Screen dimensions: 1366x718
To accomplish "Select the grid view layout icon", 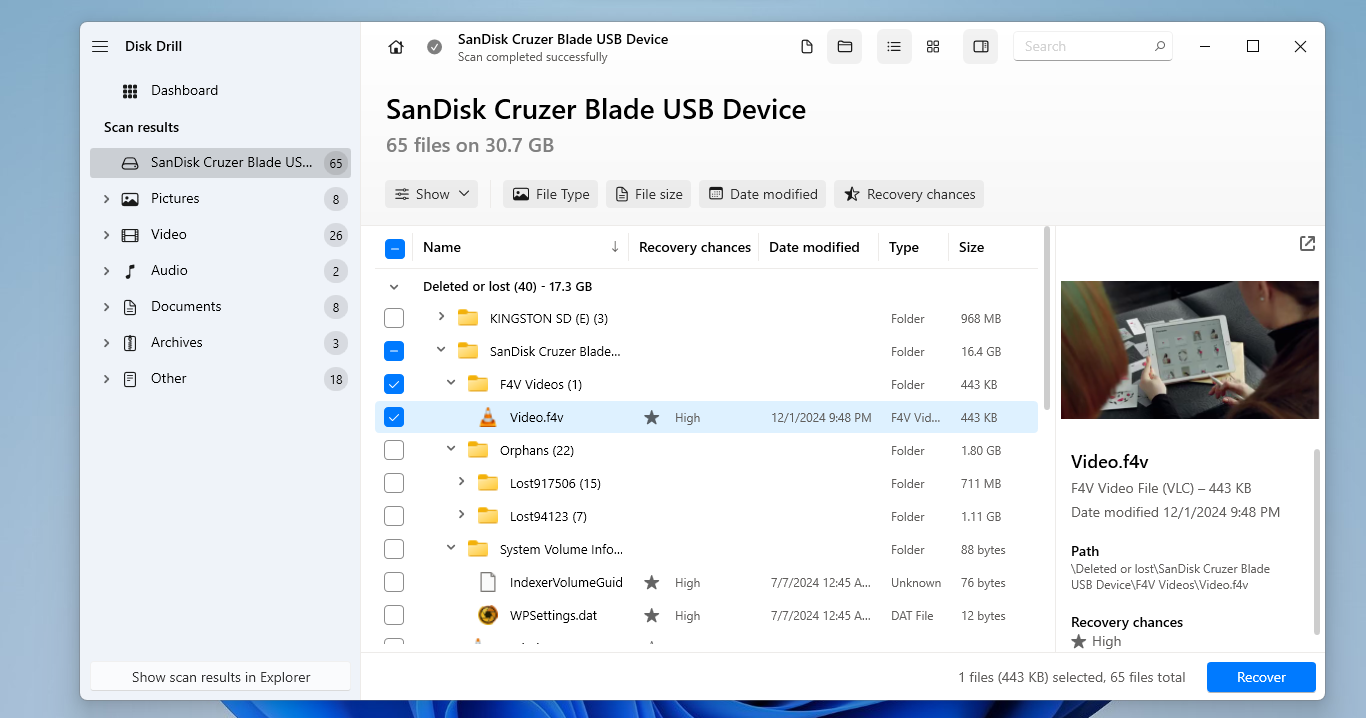I will point(933,47).
